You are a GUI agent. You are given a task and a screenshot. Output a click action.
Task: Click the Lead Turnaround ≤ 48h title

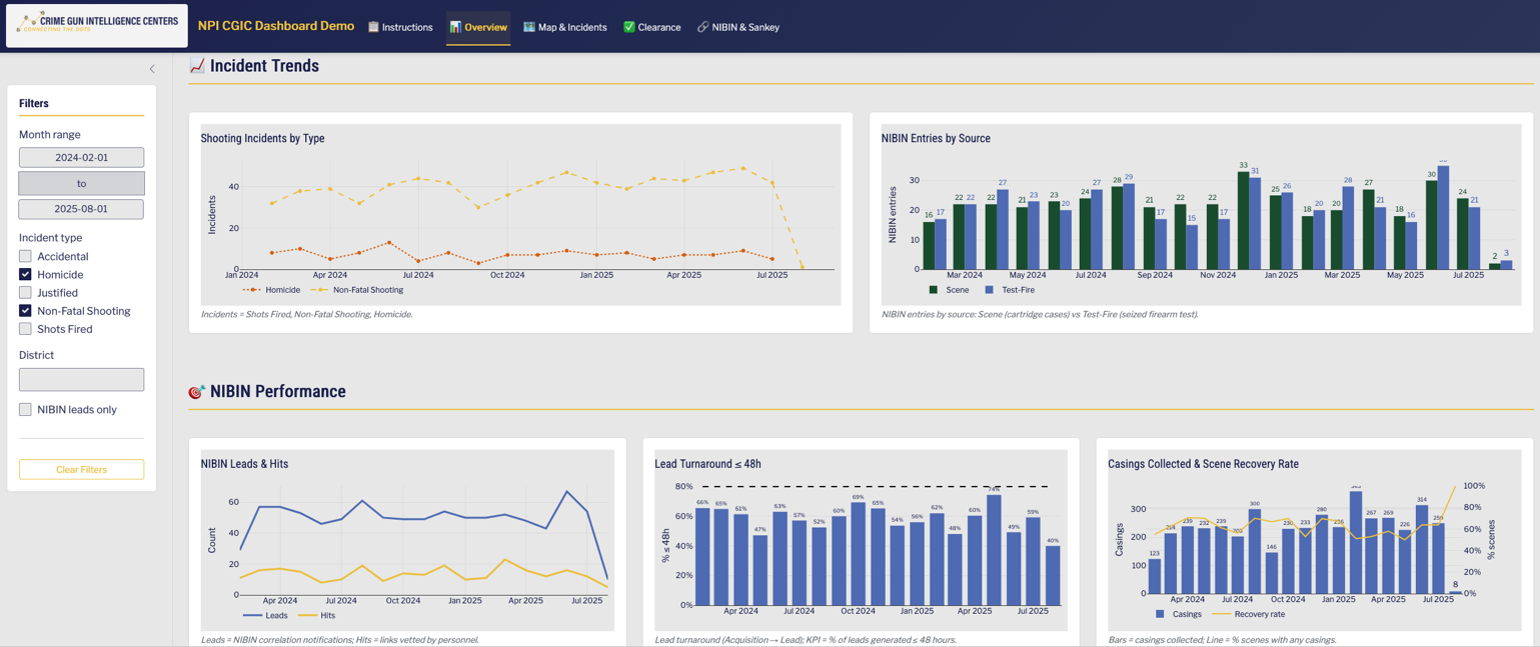click(x=708, y=464)
